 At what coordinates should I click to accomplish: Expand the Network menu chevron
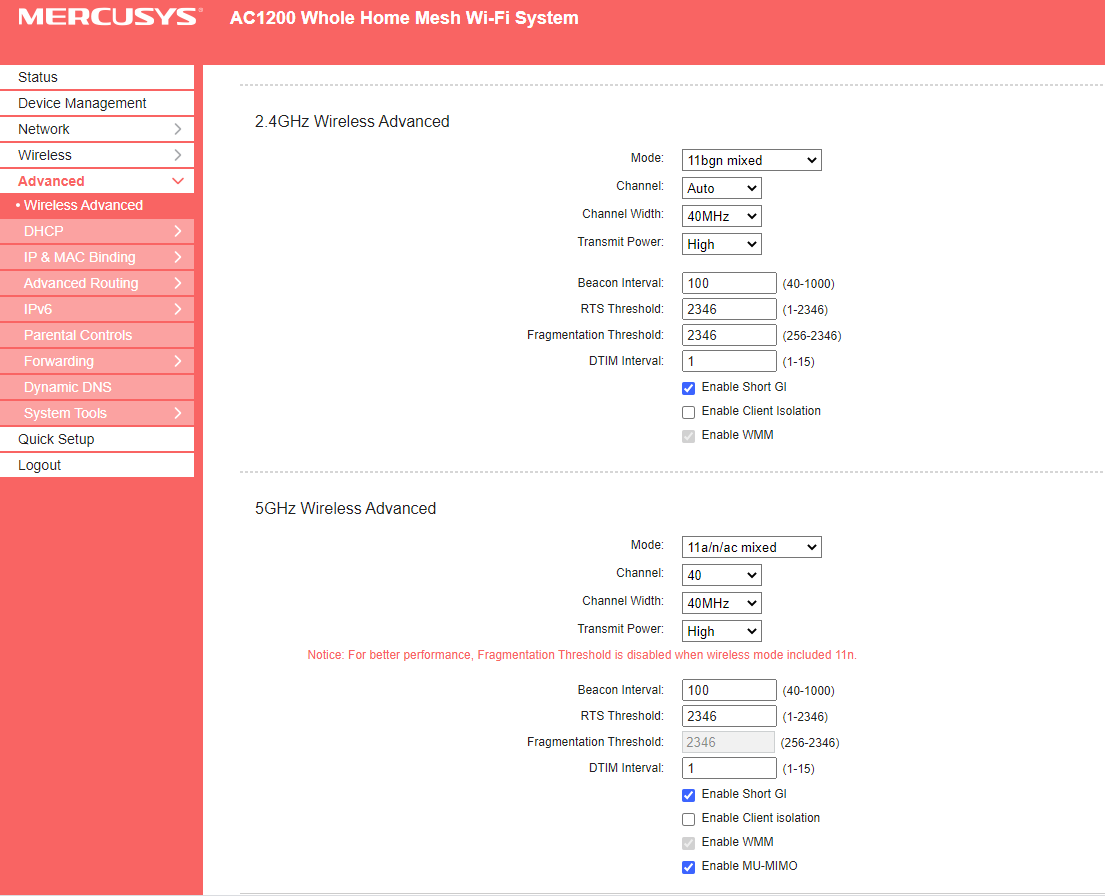click(x=178, y=129)
